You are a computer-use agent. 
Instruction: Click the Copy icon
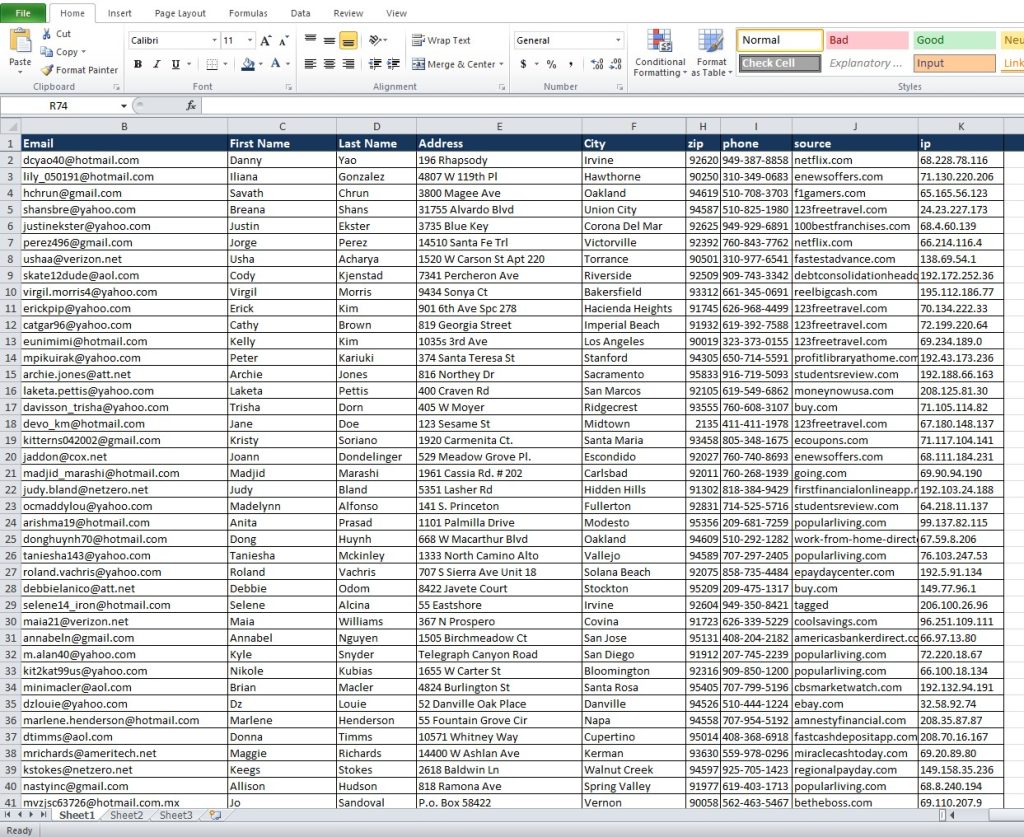[47, 52]
